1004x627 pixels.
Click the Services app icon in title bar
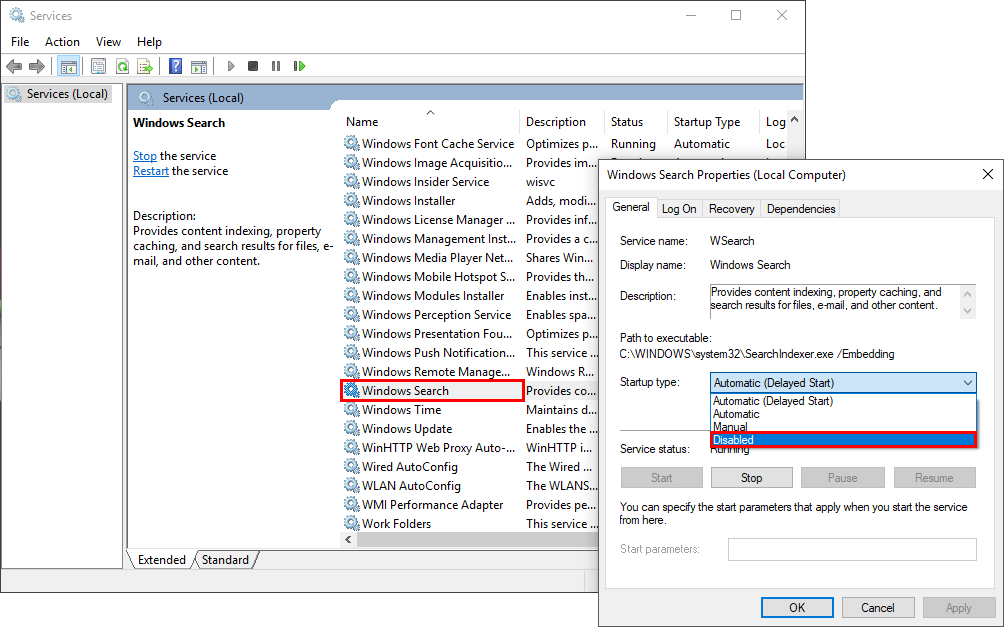[17, 15]
